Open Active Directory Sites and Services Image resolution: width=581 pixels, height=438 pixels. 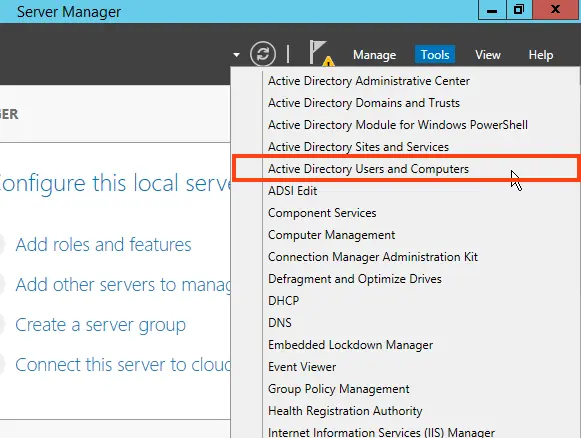point(358,147)
